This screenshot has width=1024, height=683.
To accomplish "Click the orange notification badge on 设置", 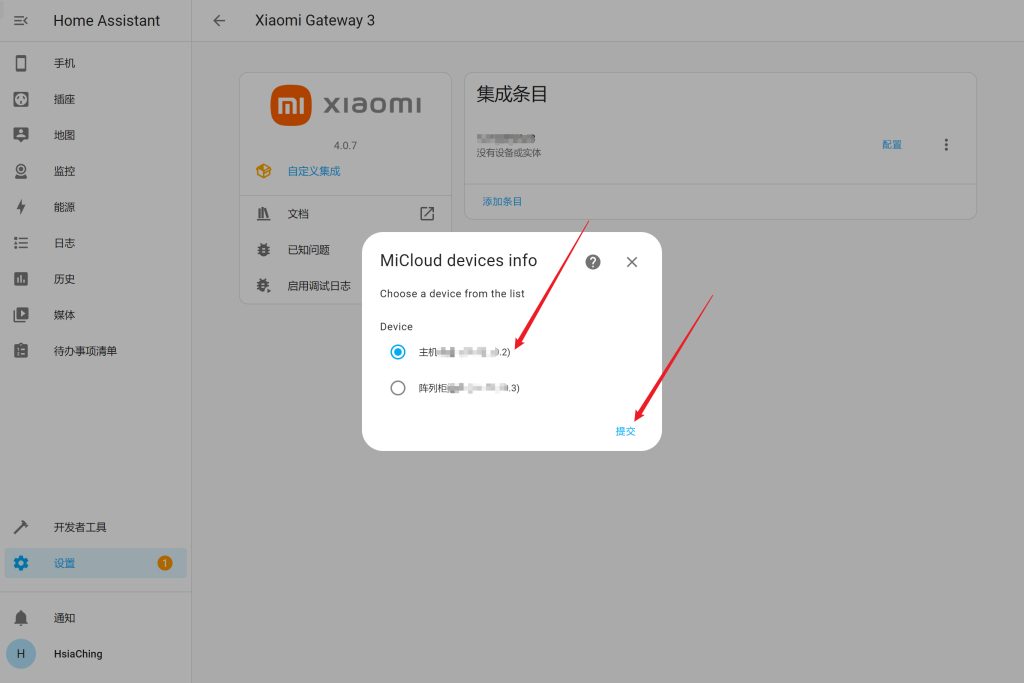I will [x=165, y=563].
